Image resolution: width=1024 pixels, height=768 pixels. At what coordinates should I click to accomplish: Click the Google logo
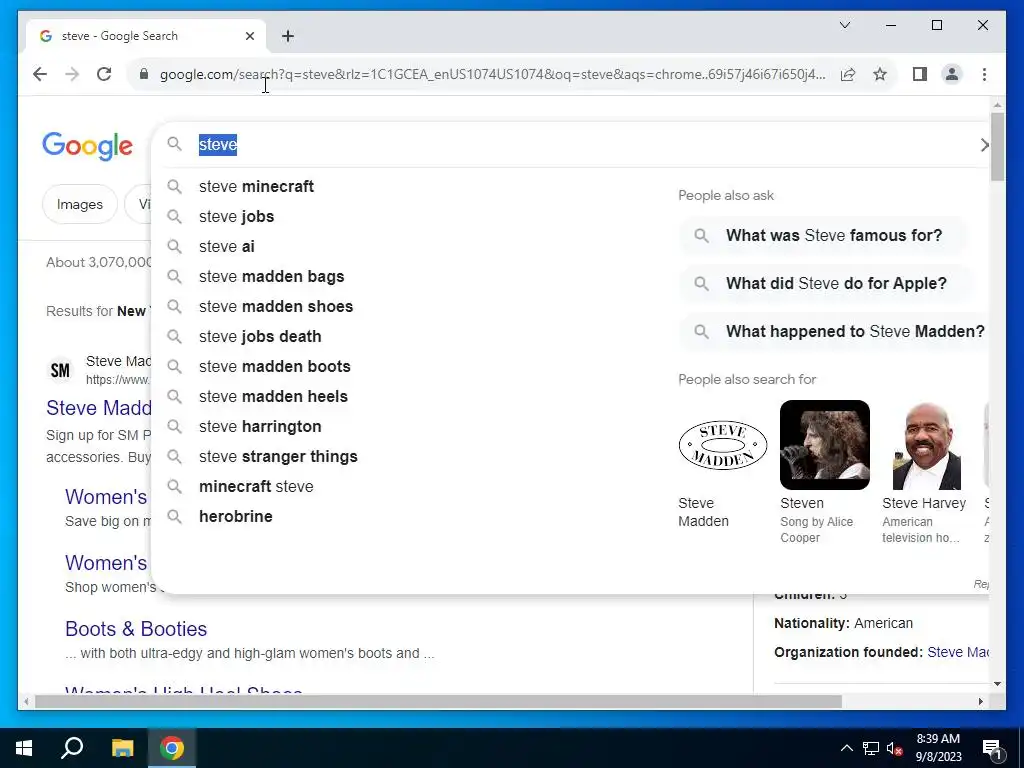(x=88, y=146)
